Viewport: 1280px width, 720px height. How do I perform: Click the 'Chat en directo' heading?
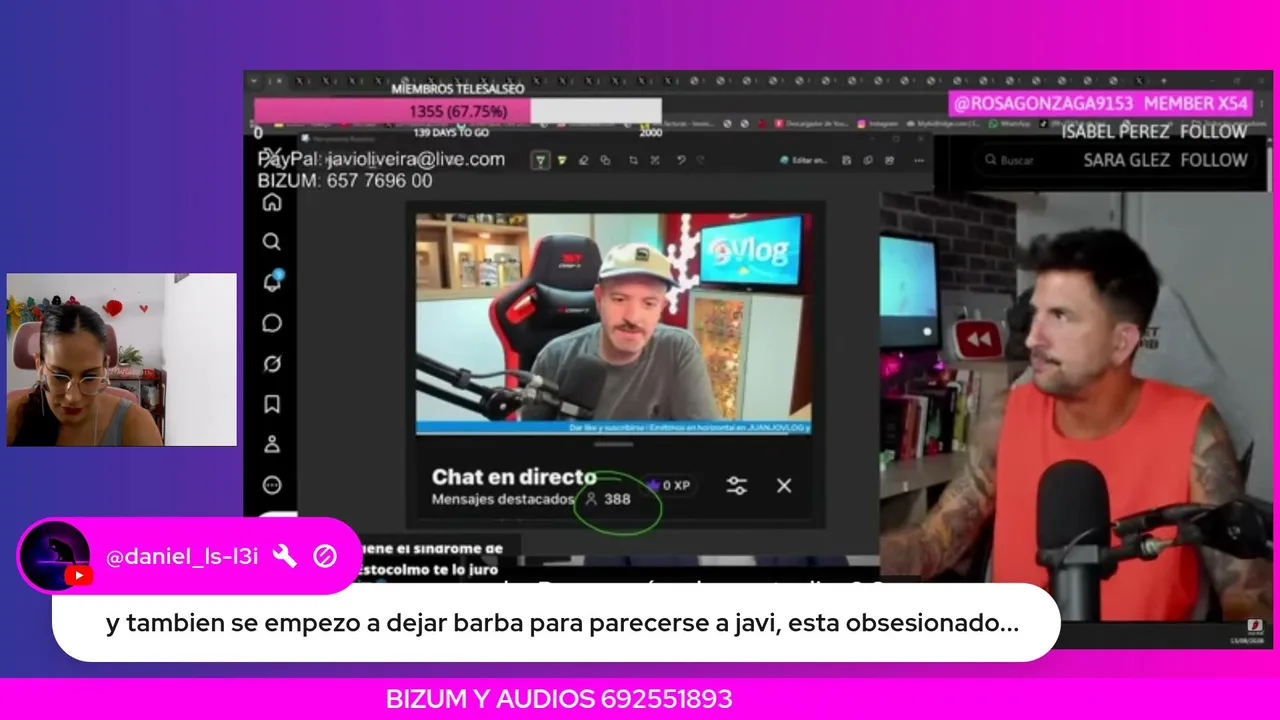[x=514, y=477]
